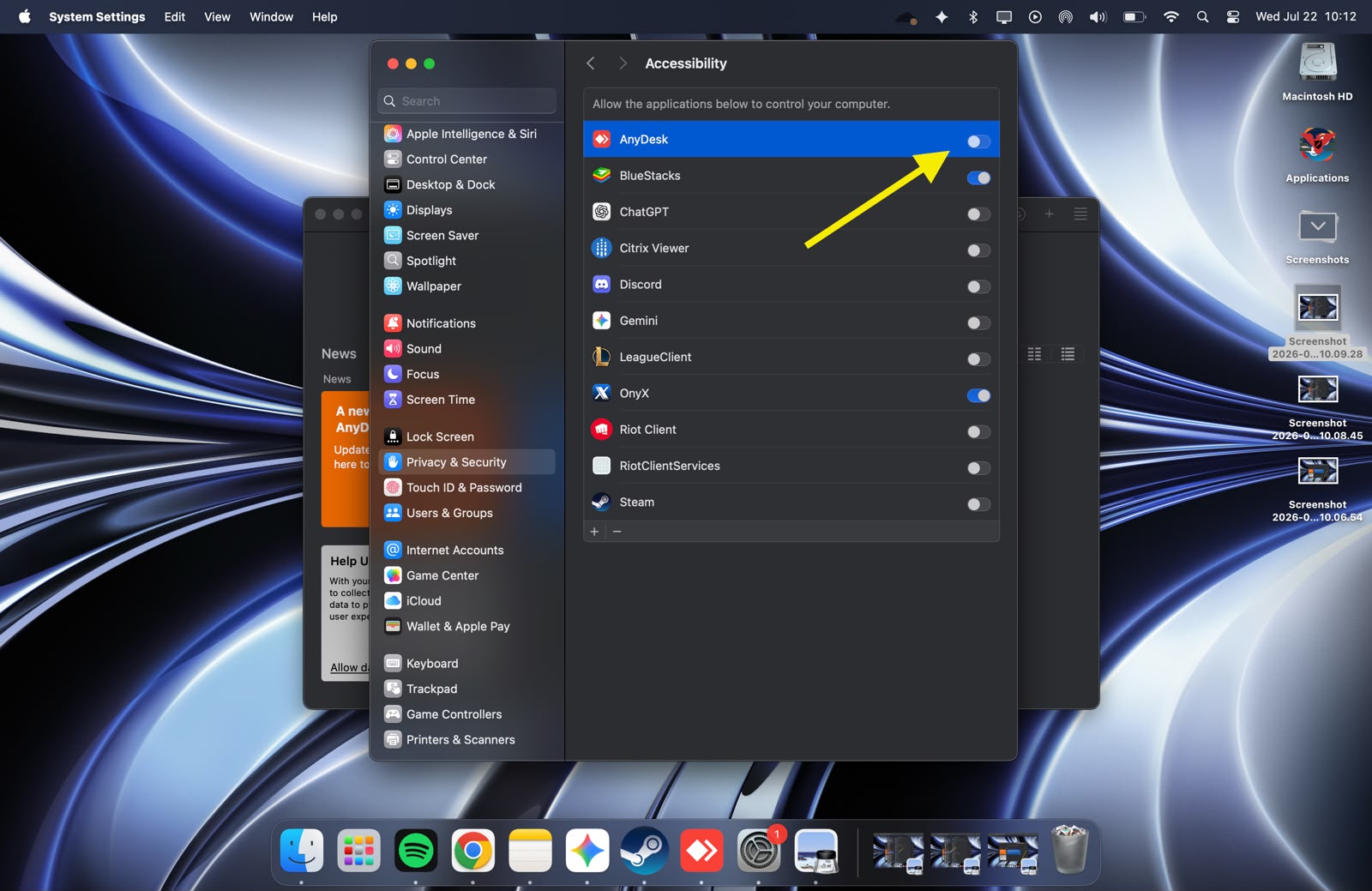Open Spotify from the Dock
This screenshot has height=891, width=1372.
(416, 852)
